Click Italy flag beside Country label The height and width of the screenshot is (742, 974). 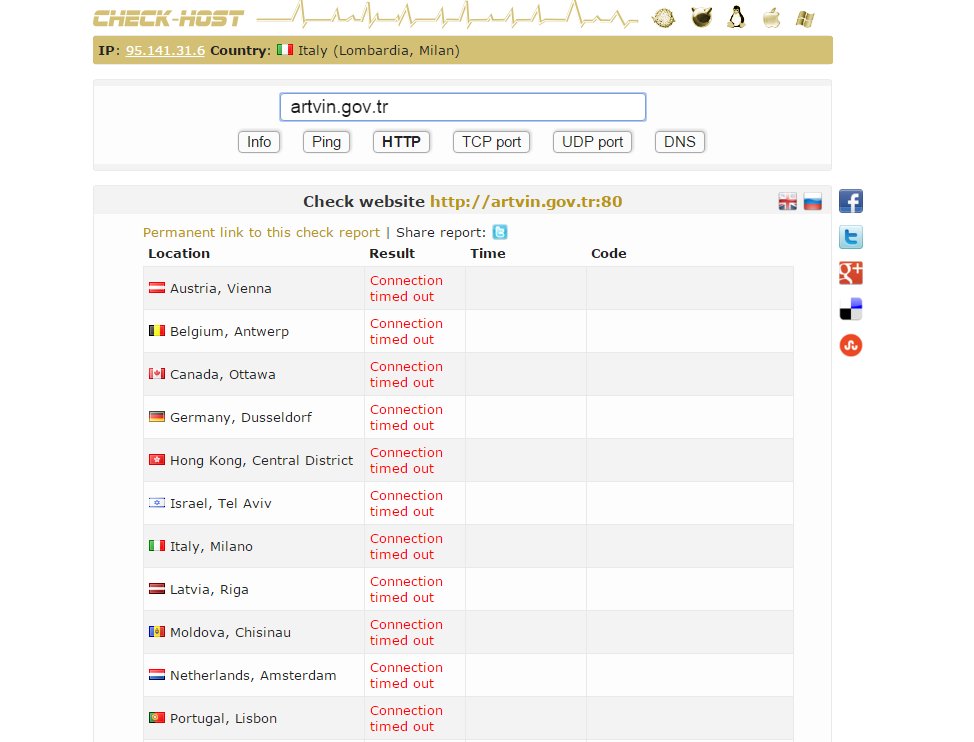click(285, 50)
